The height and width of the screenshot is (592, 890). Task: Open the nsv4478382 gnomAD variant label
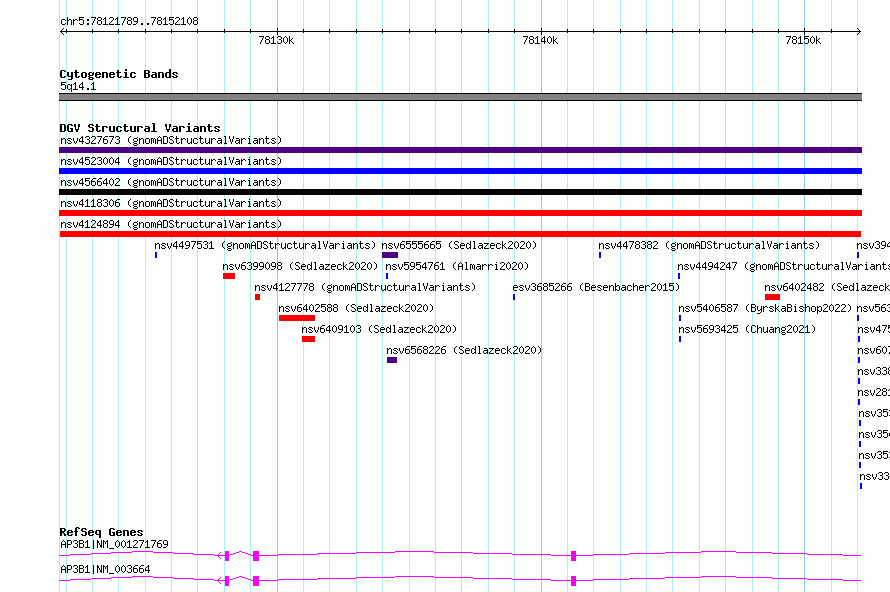(709, 245)
